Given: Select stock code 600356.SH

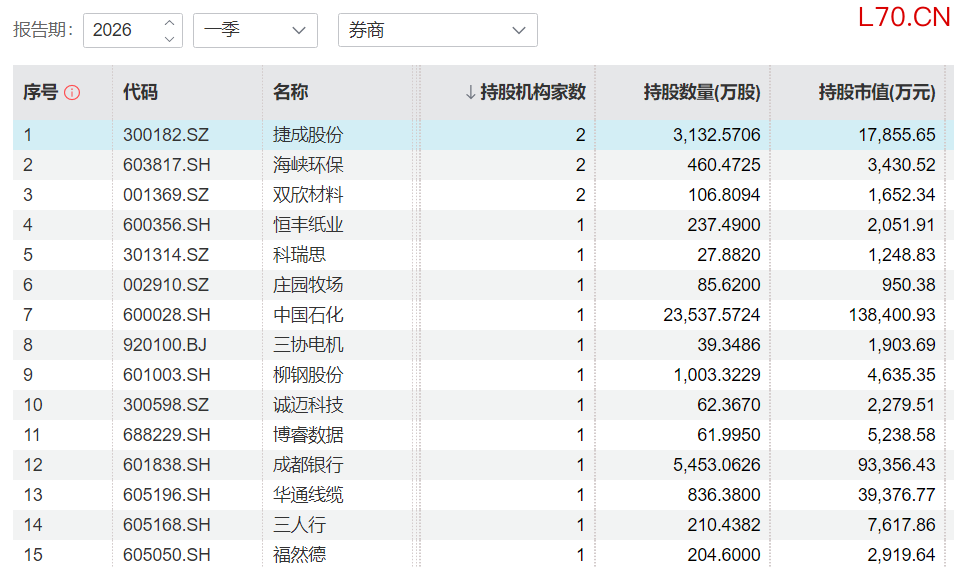Looking at the screenshot, I should 167,225.
